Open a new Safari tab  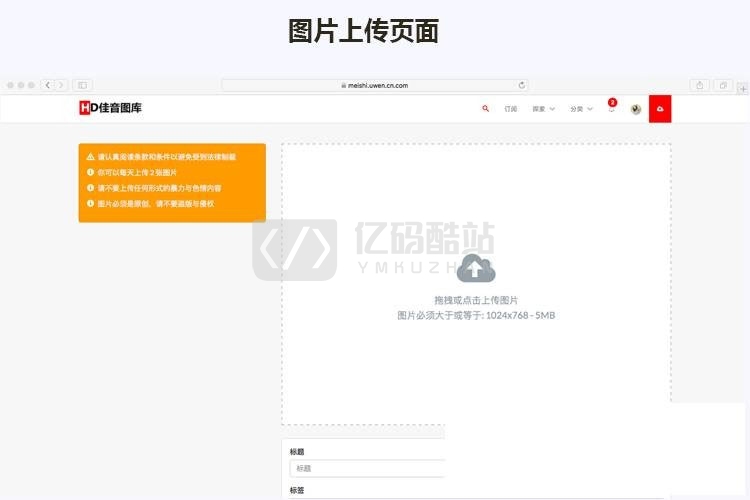tap(742, 88)
